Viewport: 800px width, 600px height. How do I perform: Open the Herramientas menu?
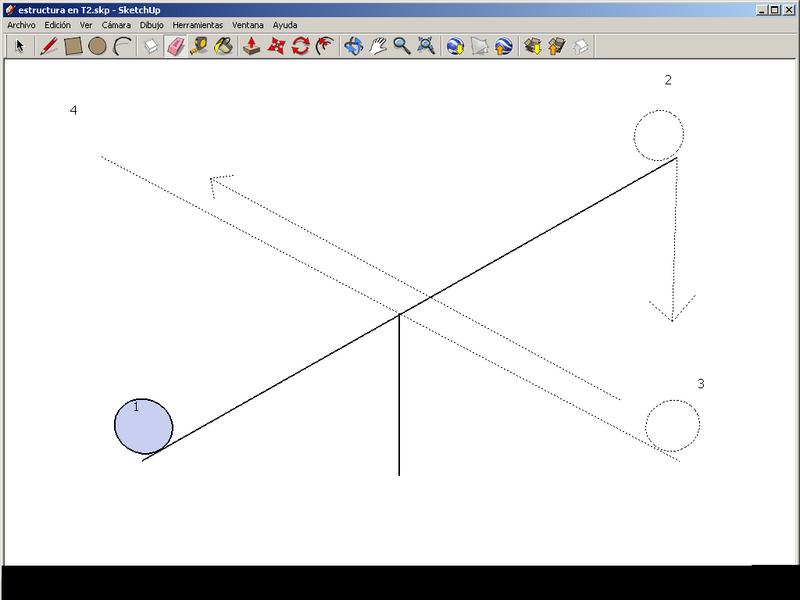pyautogui.click(x=197, y=24)
